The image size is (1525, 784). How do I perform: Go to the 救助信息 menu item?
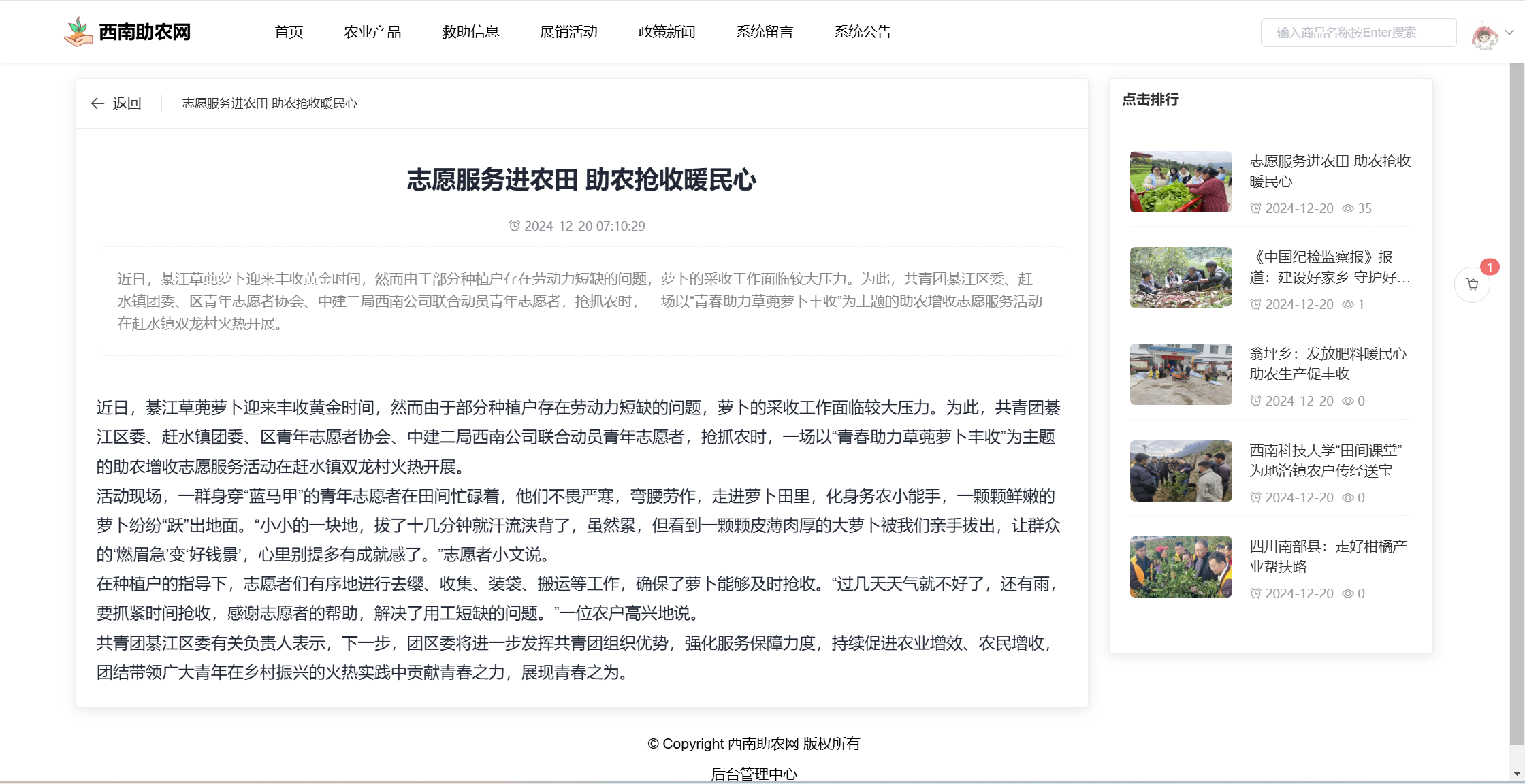click(470, 32)
